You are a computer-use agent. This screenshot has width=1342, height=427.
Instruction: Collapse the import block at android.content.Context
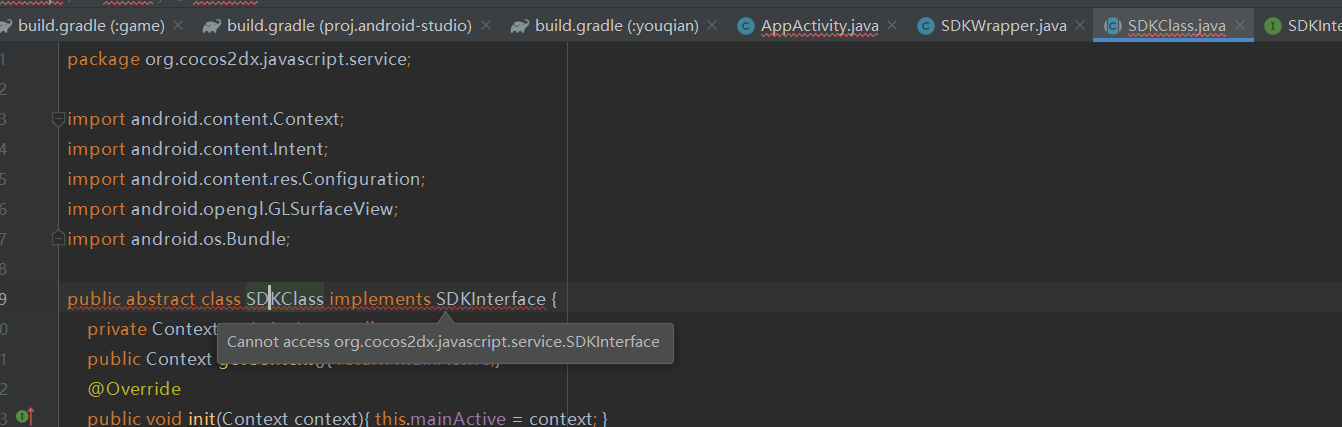click(58, 119)
